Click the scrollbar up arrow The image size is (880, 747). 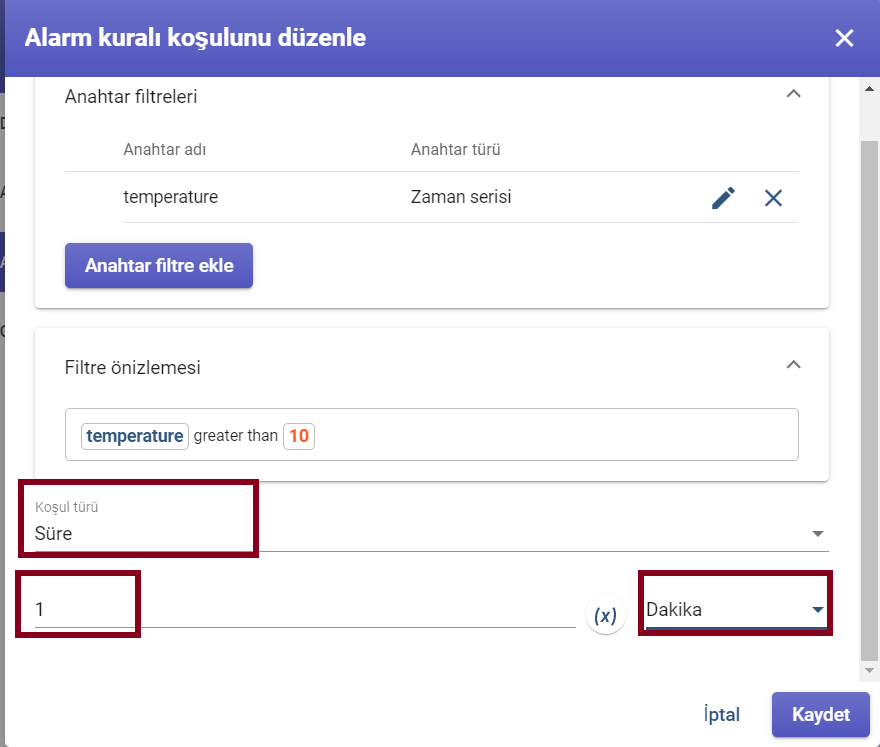[x=869, y=89]
